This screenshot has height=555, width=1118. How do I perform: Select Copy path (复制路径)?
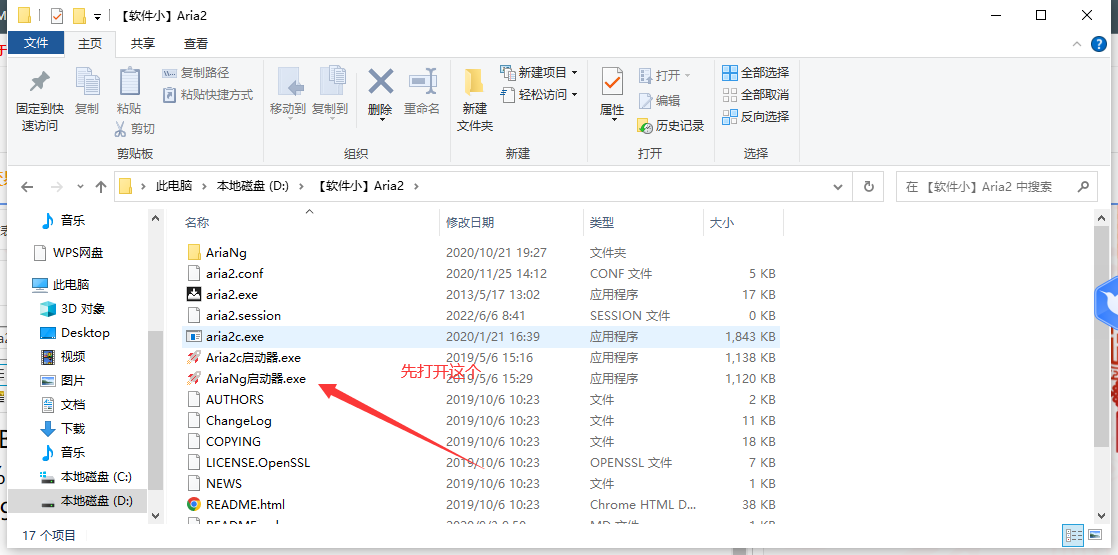pyautogui.click(x=196, y=73)
